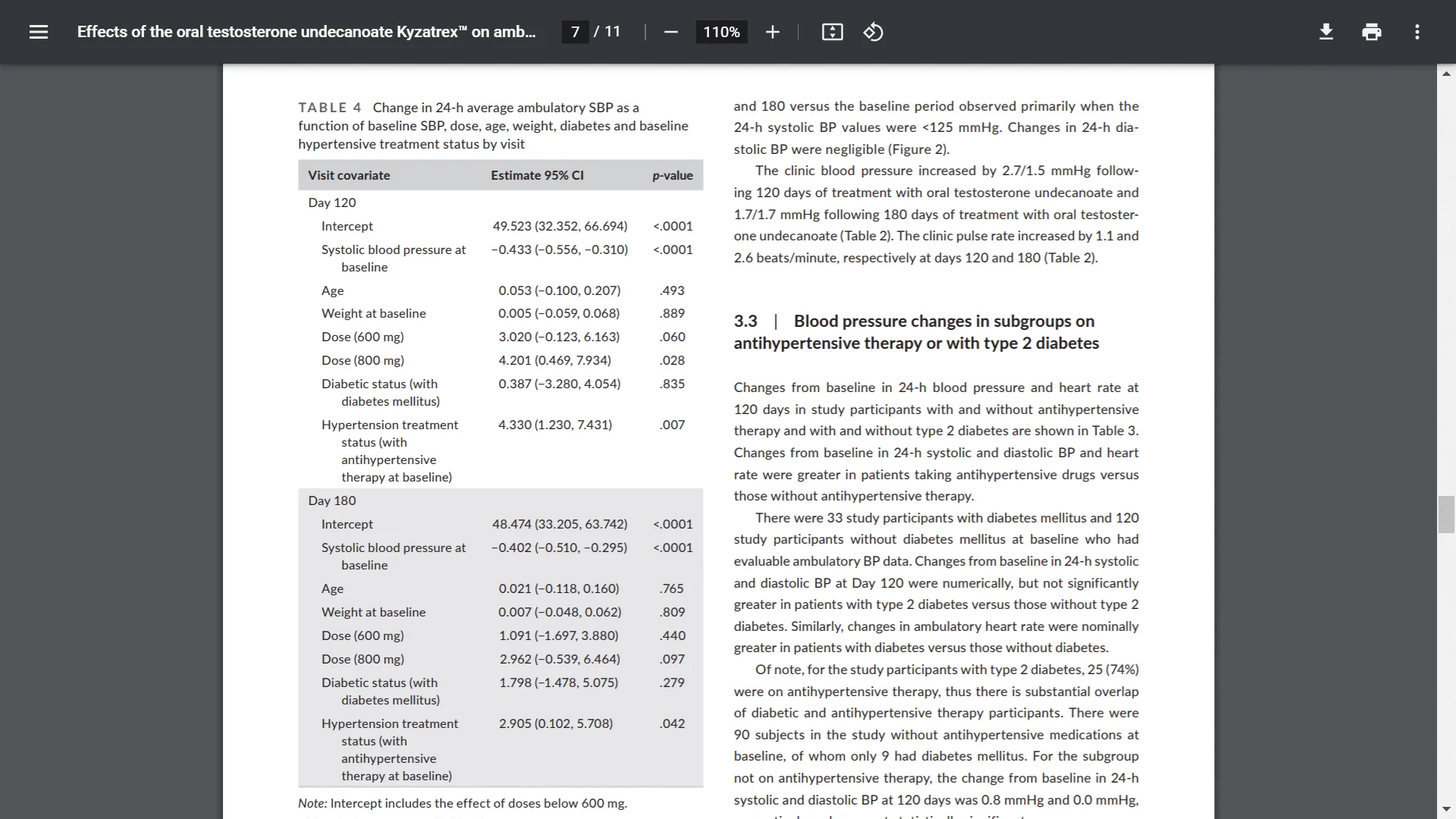Click the 'TABLE 4' caption label
The height and width of the screenshot is (819, 1456).
(330, 108)
